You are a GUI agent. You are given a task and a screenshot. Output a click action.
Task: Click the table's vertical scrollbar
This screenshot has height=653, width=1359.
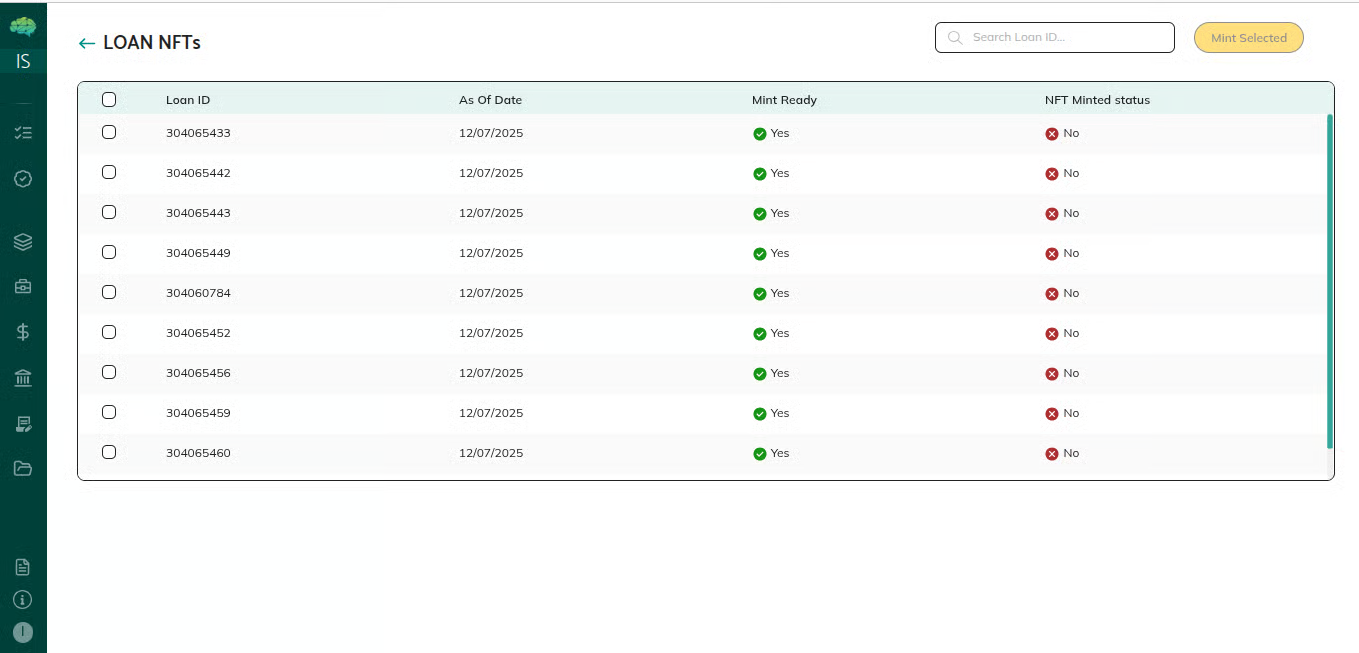1329,280
